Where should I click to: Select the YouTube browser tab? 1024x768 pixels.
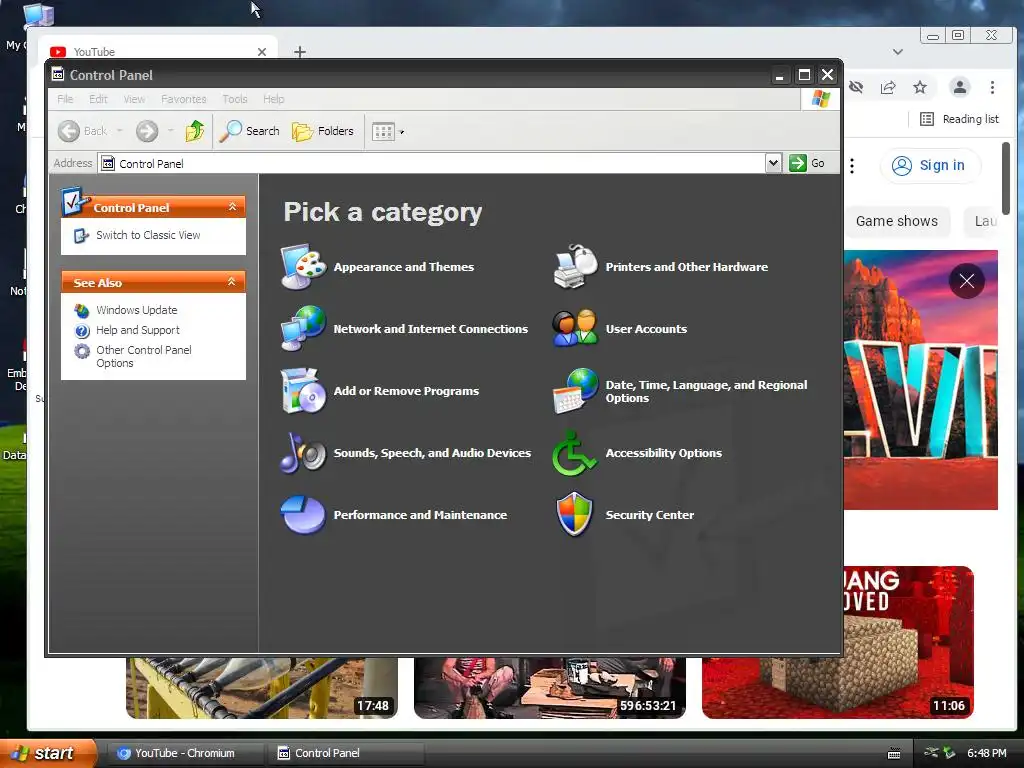click(158, 52)
